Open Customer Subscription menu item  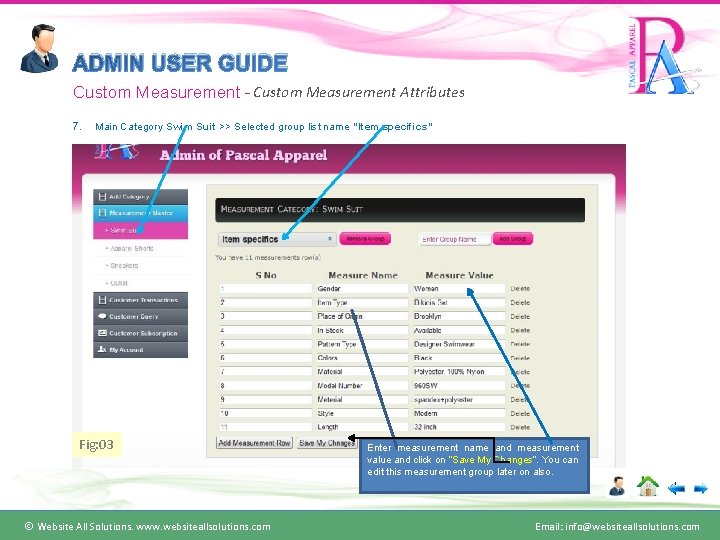tap(141, 333)
